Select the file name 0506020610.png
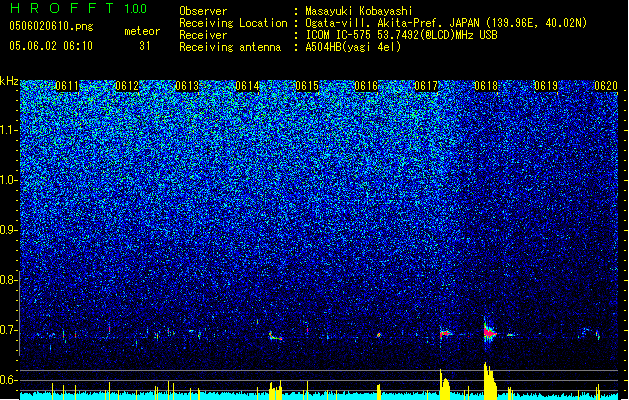This screenshot has width=629, height=400. coord(51,26)
